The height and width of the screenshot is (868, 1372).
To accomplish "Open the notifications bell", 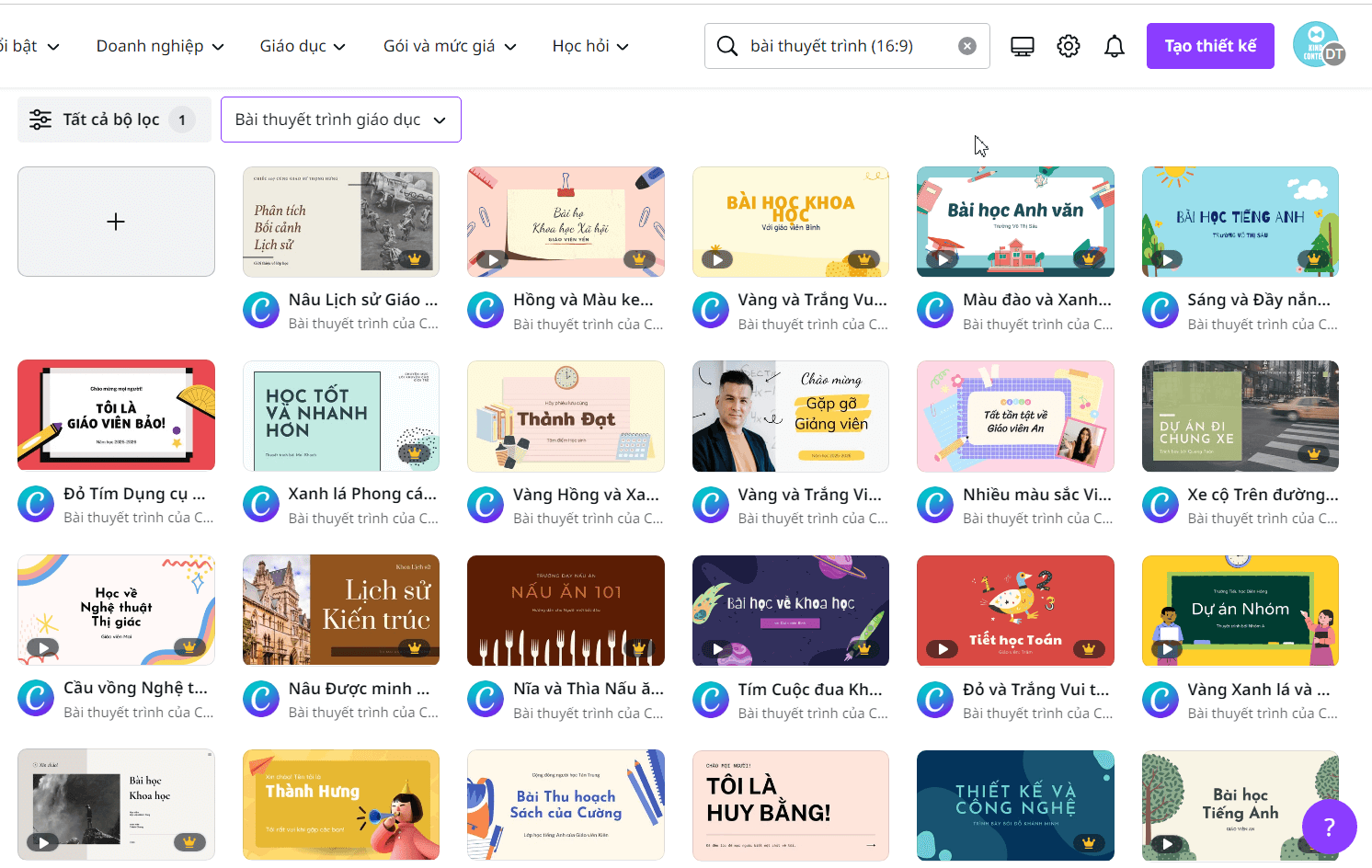I will (x=1114, y=45).
